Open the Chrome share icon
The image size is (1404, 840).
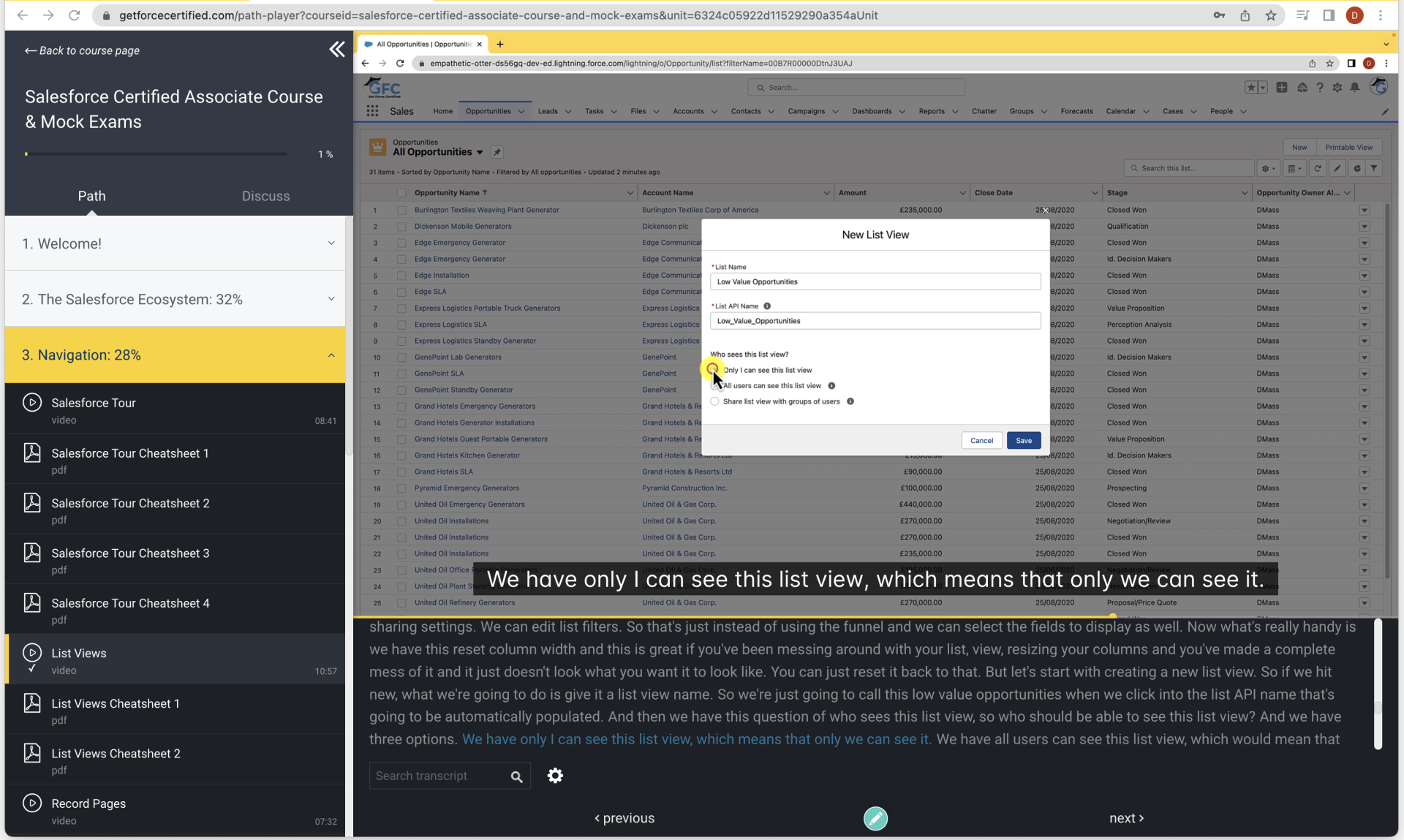(1245, 15)
